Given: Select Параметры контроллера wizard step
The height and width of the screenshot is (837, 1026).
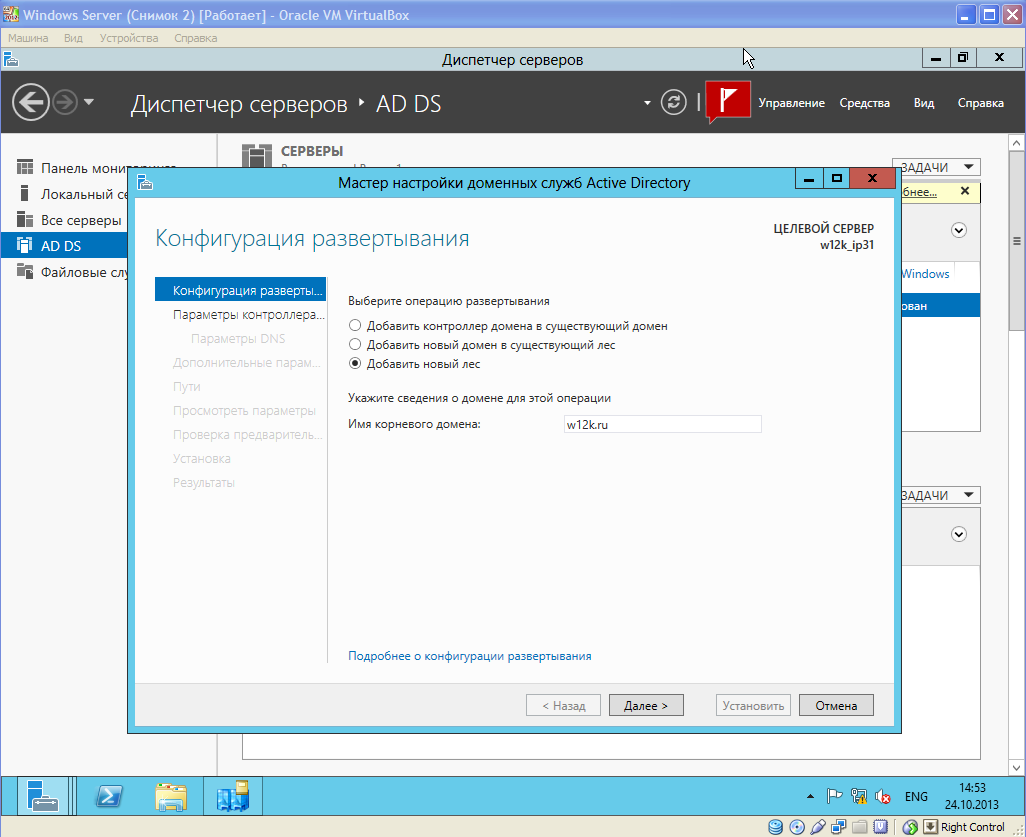Looking at the screenshot, I should click(x=249, y=315).
